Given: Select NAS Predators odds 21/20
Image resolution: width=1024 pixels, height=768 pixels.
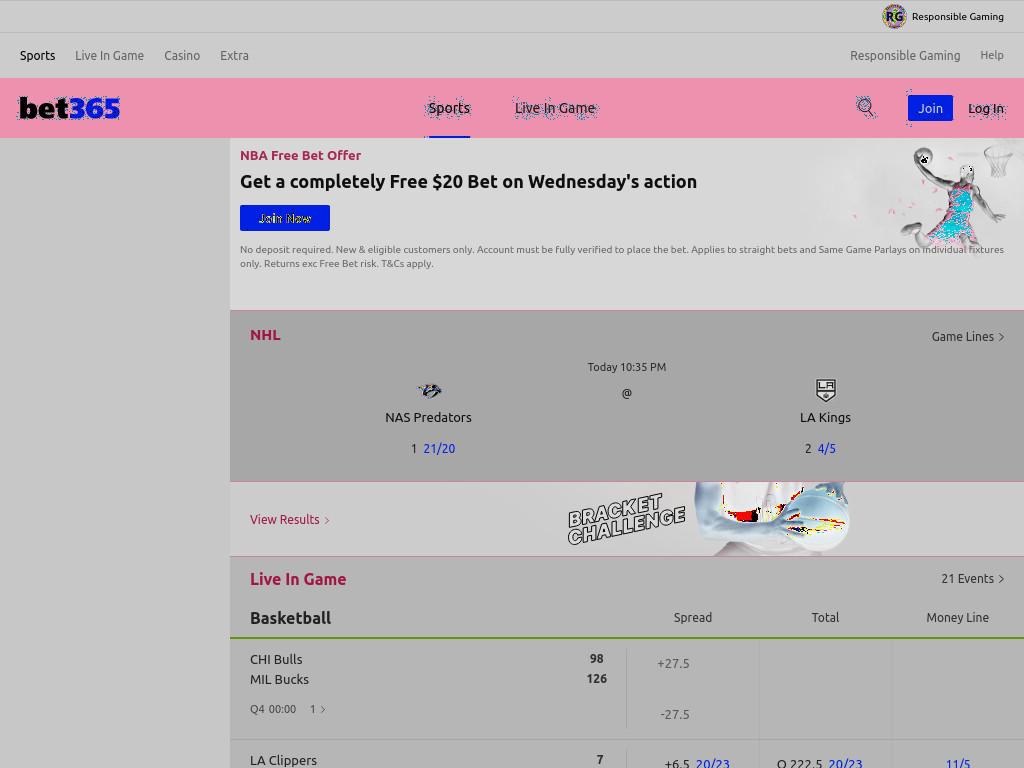Looking at the screenshot, I should tap(439, 449).
